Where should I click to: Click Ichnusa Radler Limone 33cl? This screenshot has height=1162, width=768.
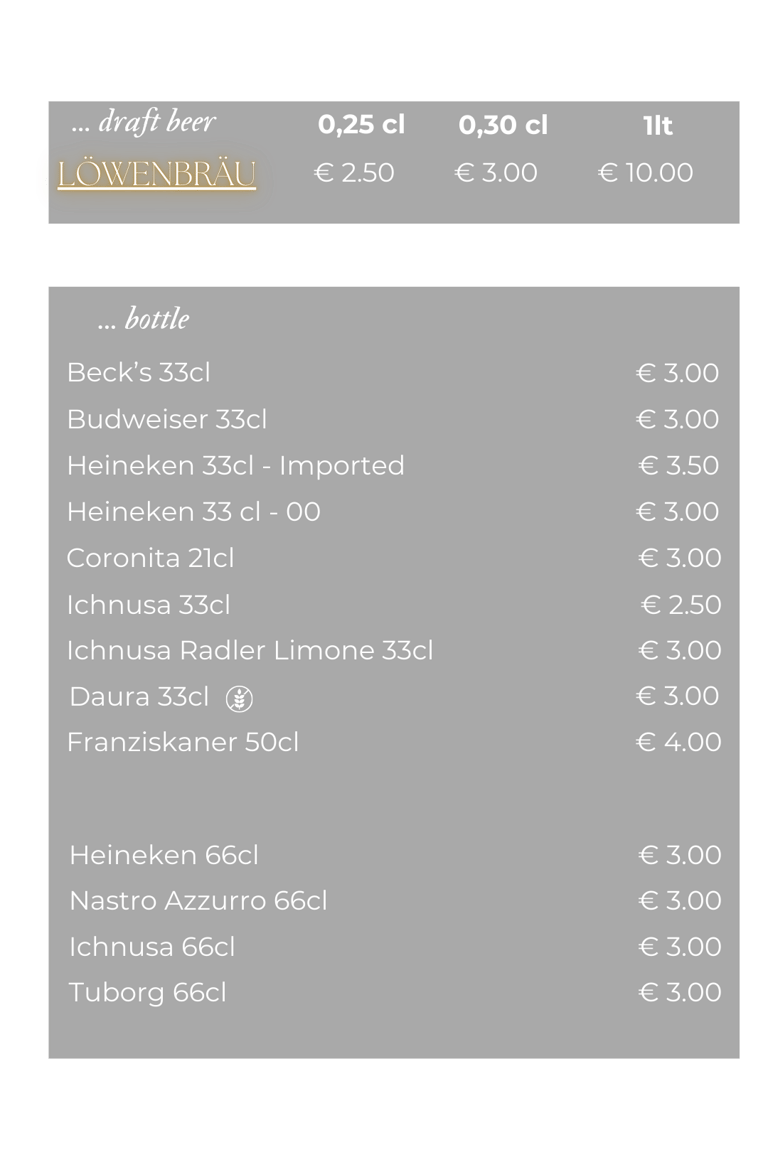click(x=250, y=651)
